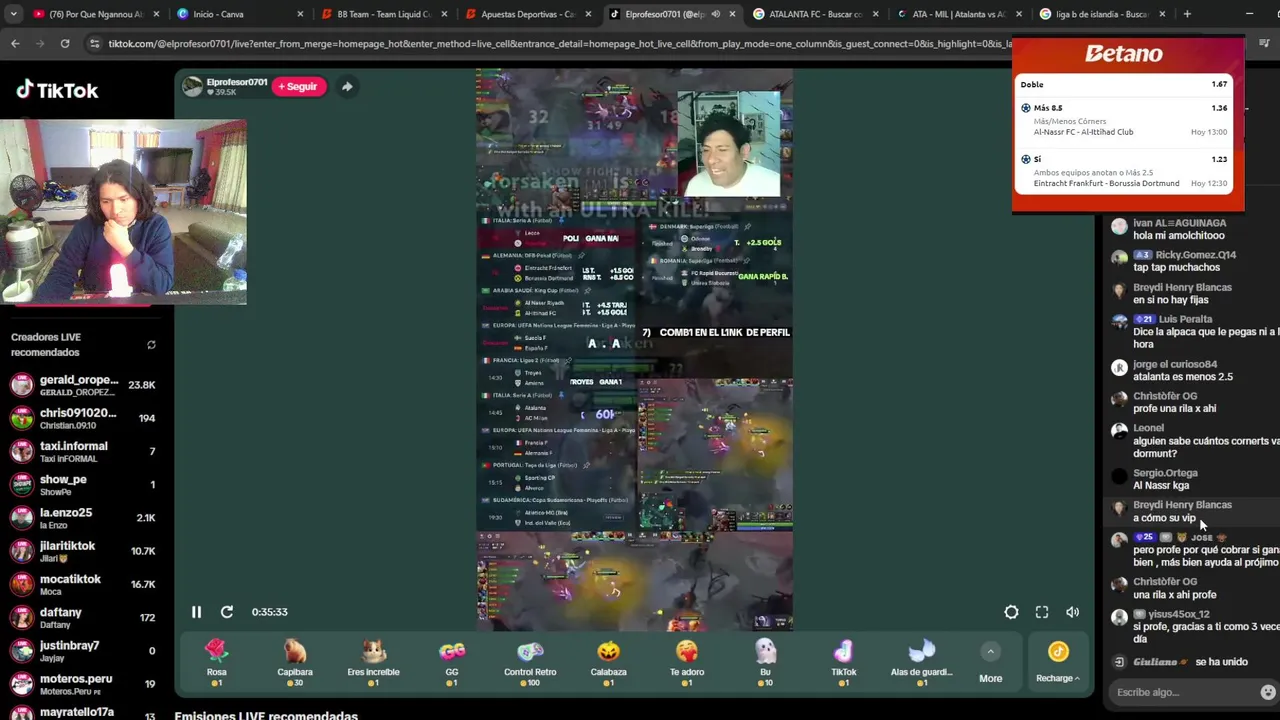The height and width of the screenshot is (720, 1280).
Task: Switch to BB Team - Team Liquid tab
Action: (x=382, y=14)
